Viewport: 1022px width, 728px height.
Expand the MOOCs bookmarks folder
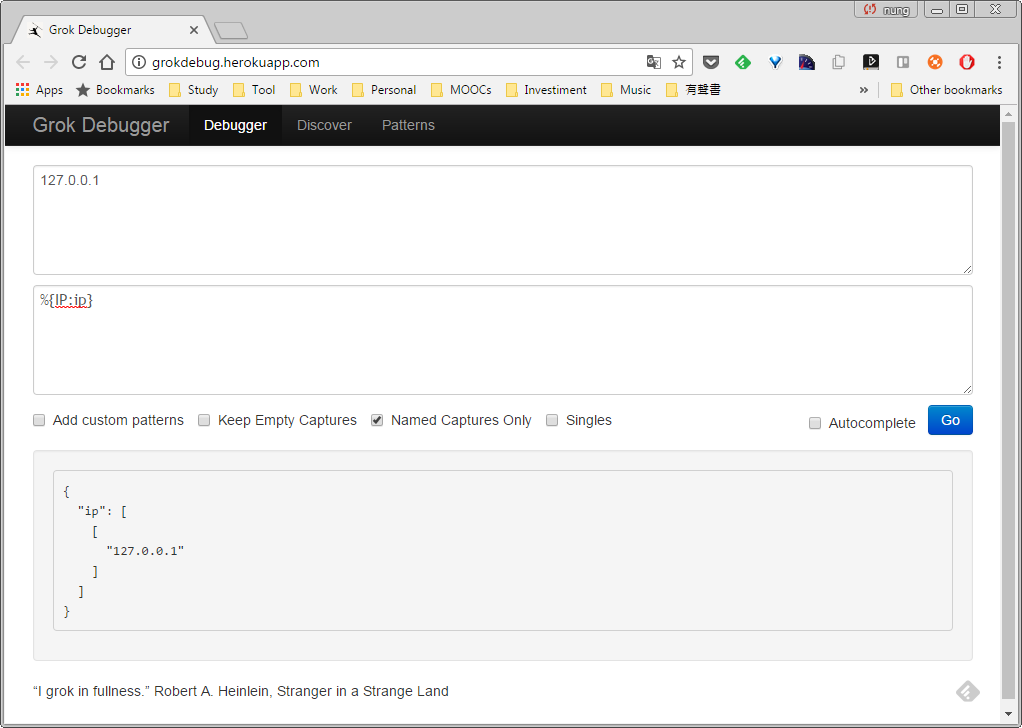click(461, 90)
